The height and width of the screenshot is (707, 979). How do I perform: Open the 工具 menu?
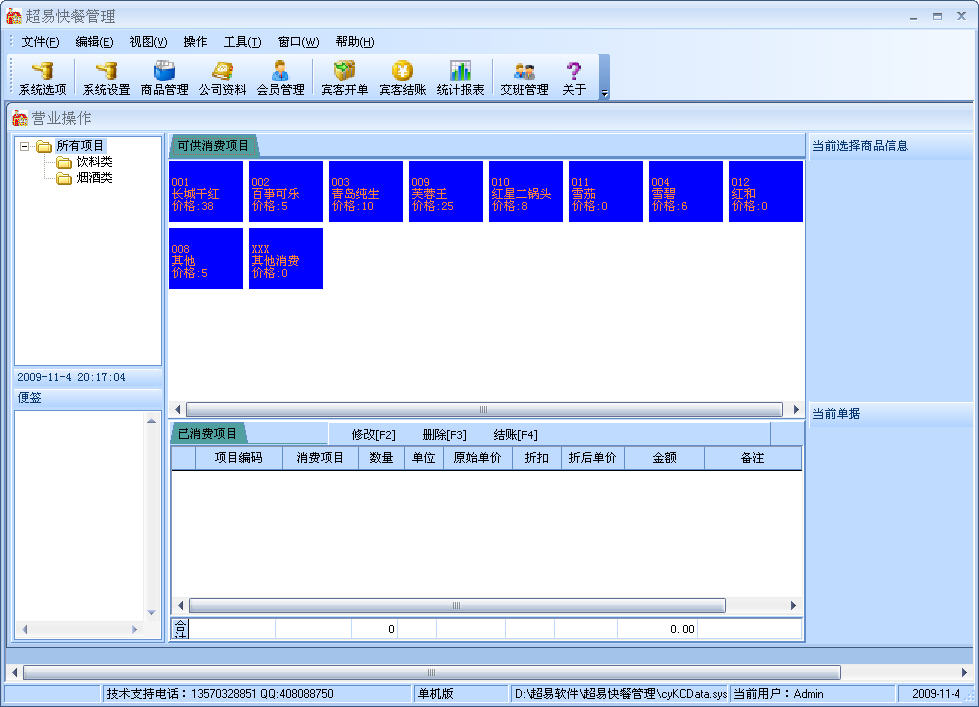pyautogui.click(x=242, y=42)
